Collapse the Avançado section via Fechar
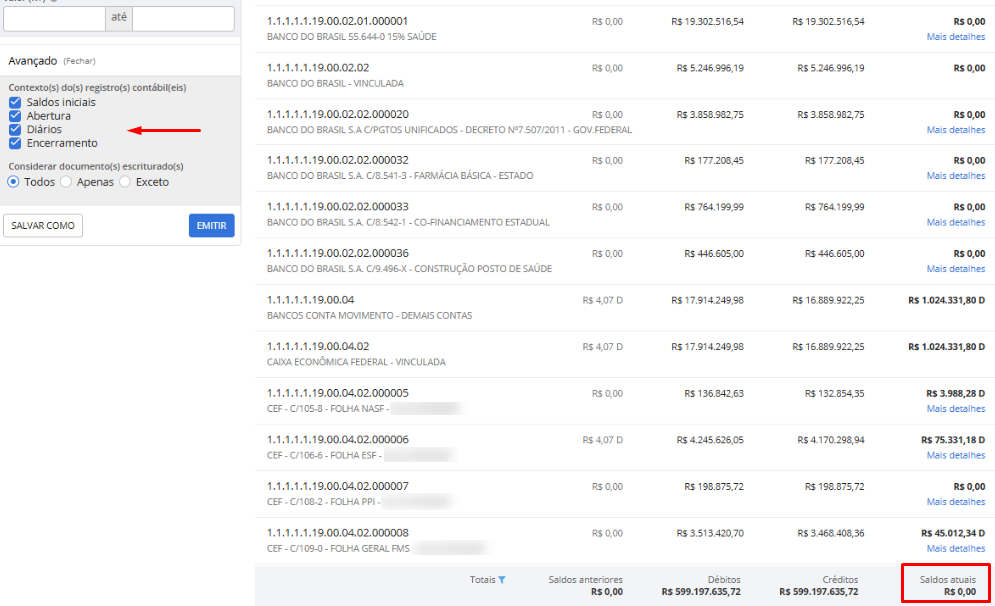Viewport: 995px width, 606px height. point(79,61)
